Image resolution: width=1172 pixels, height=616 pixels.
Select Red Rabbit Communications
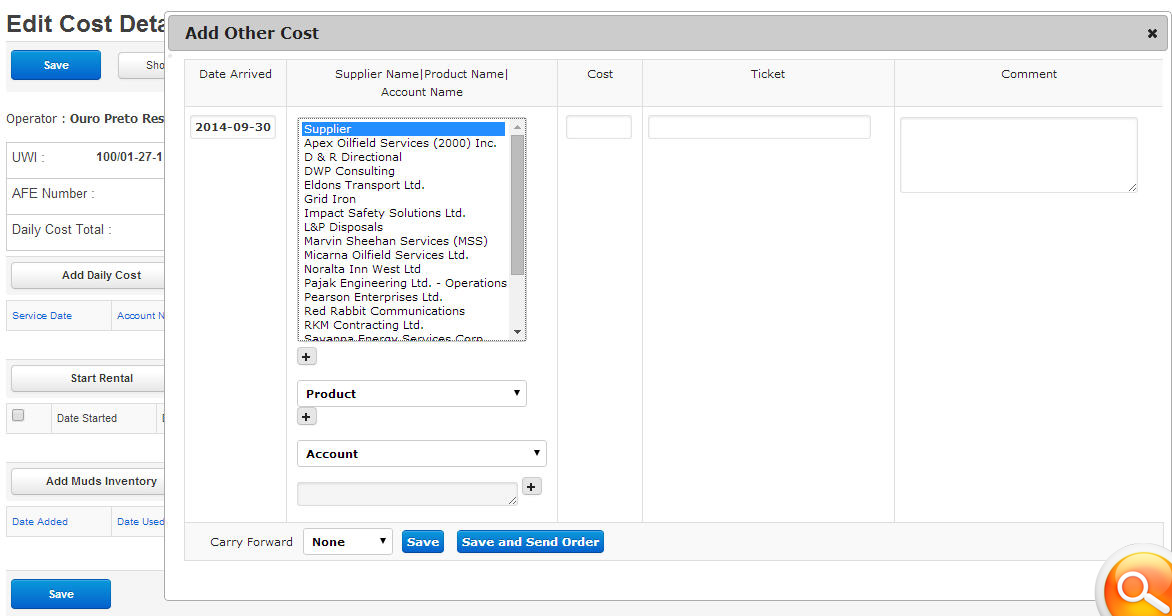coord(384,311)
